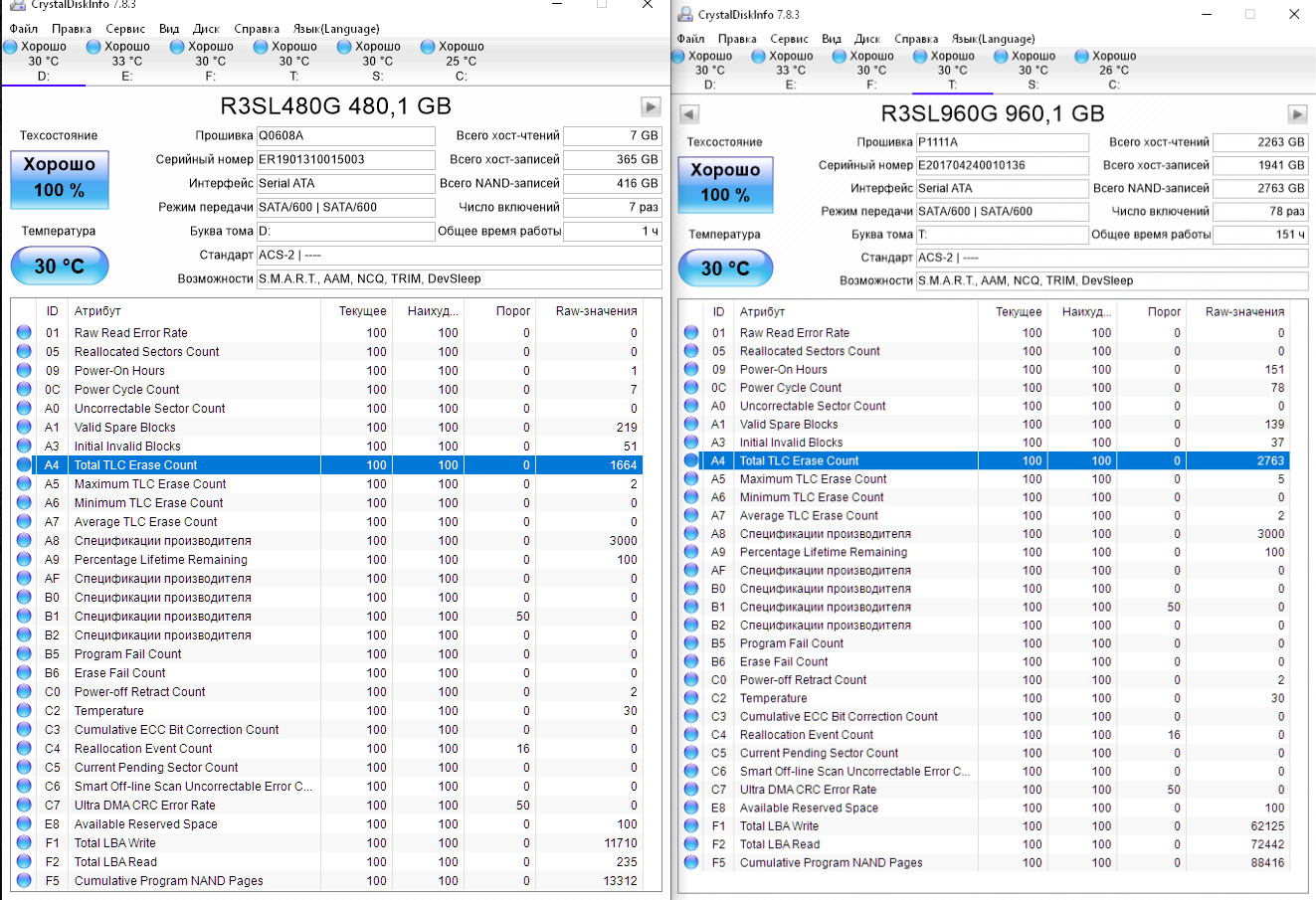Click power-on count field showing 78 раз
The width and height of the screenshot is (1316, 900).
coord(1261,211)
